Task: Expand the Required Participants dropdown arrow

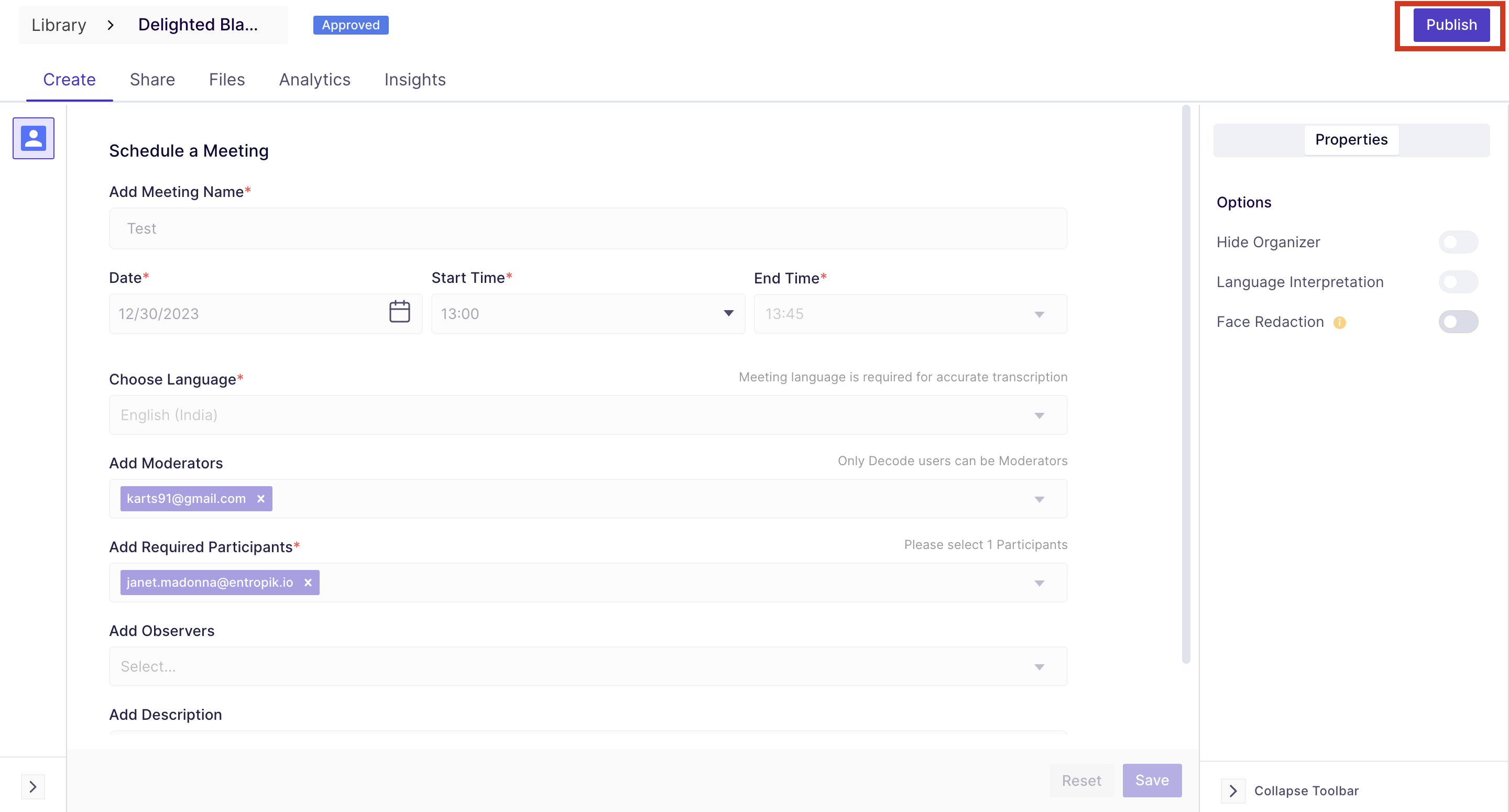Action: [x=1039, y=583]
